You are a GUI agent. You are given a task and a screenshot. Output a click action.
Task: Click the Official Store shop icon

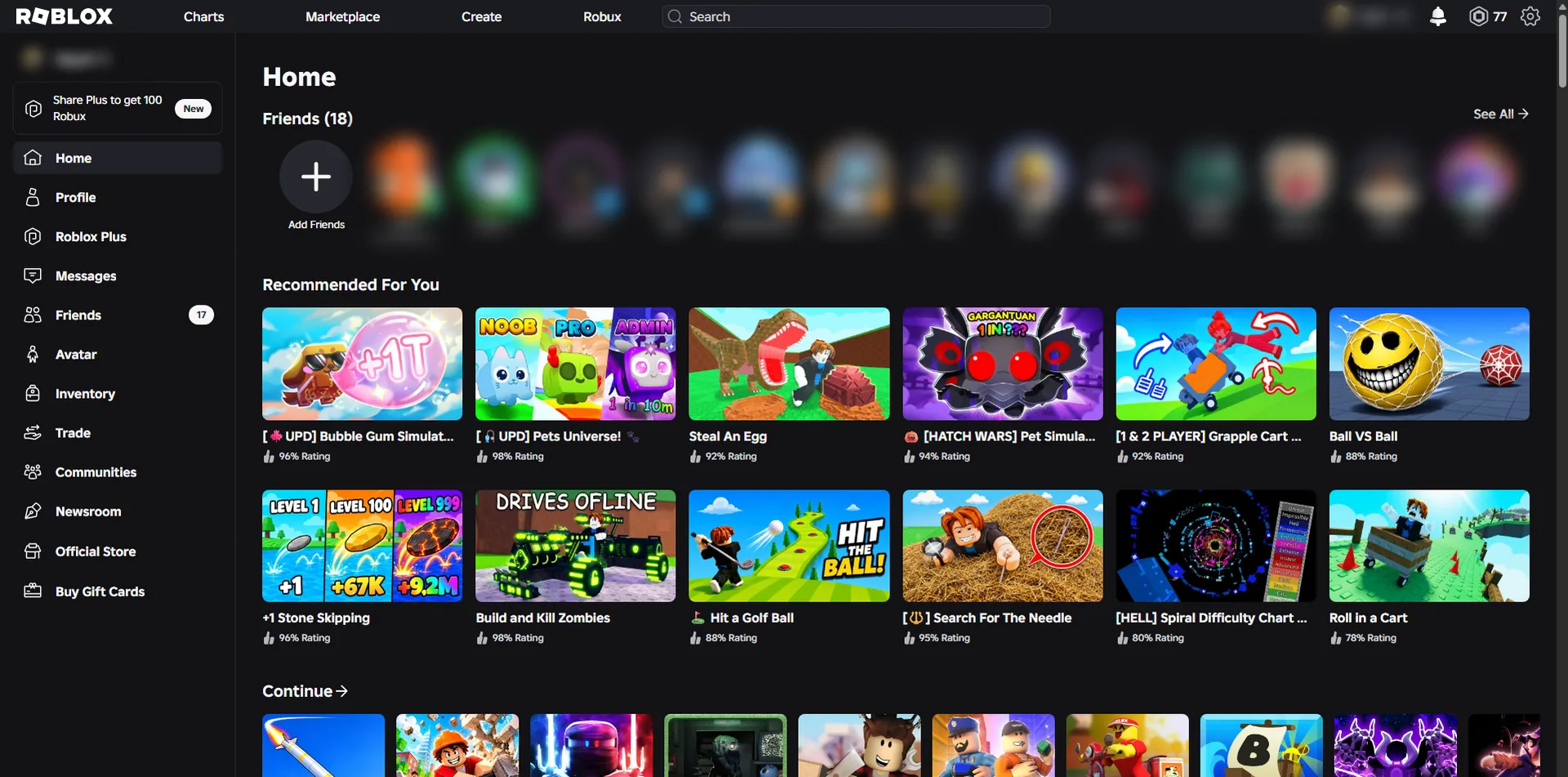[33, 551]
